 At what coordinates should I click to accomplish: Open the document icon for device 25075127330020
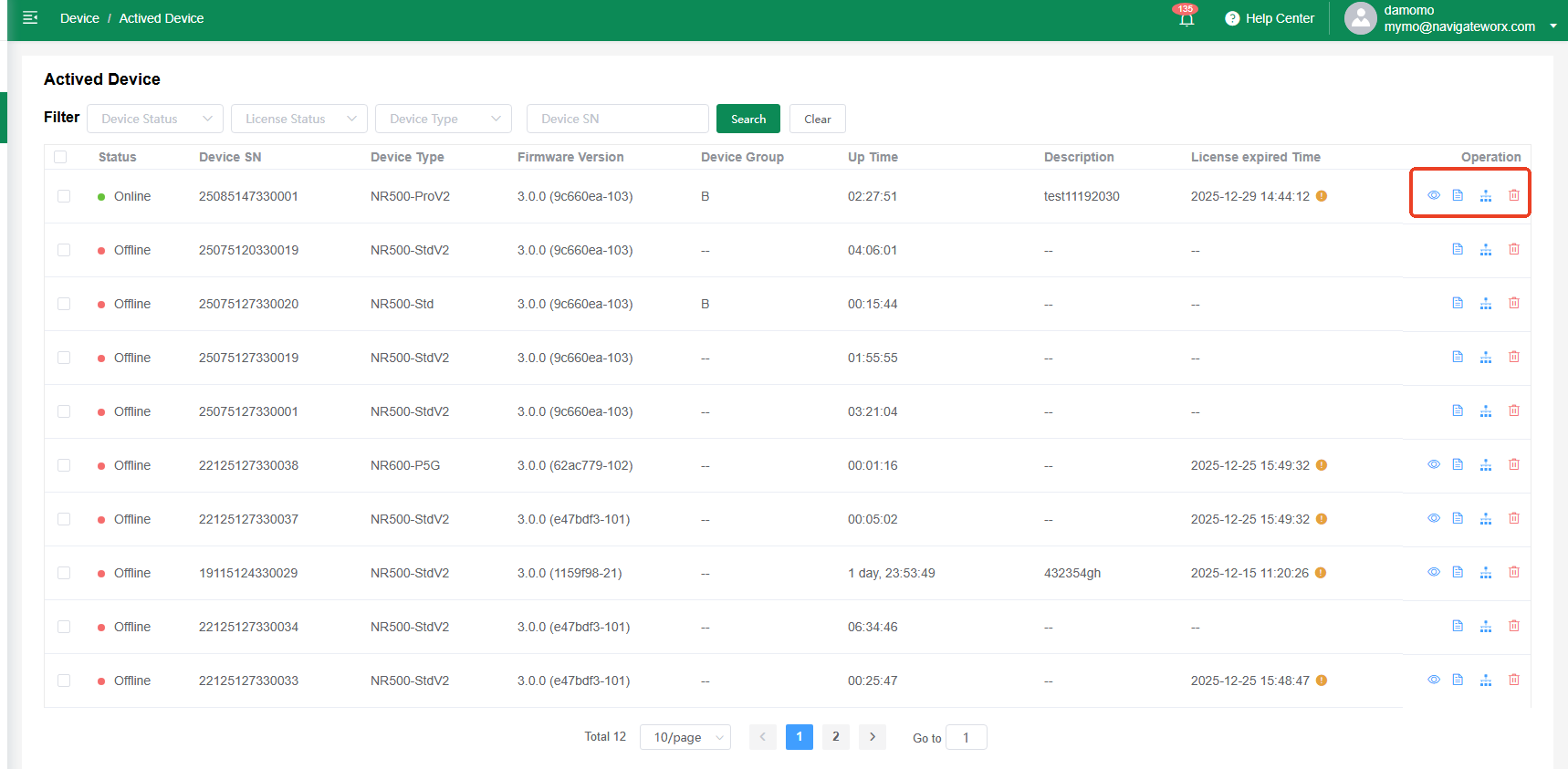(1458, 304)
